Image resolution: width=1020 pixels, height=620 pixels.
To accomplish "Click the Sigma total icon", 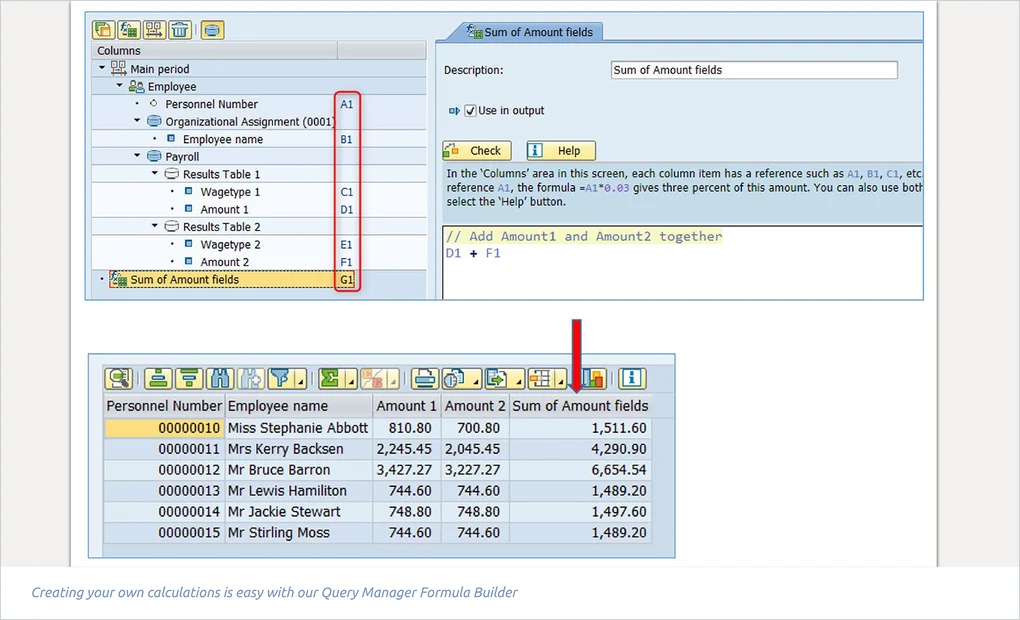I will pyautogui.click(x=329, y=379).
